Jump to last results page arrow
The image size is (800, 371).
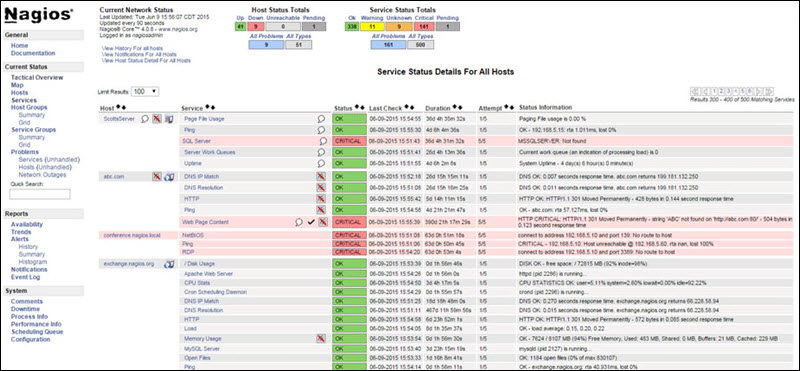769,91
